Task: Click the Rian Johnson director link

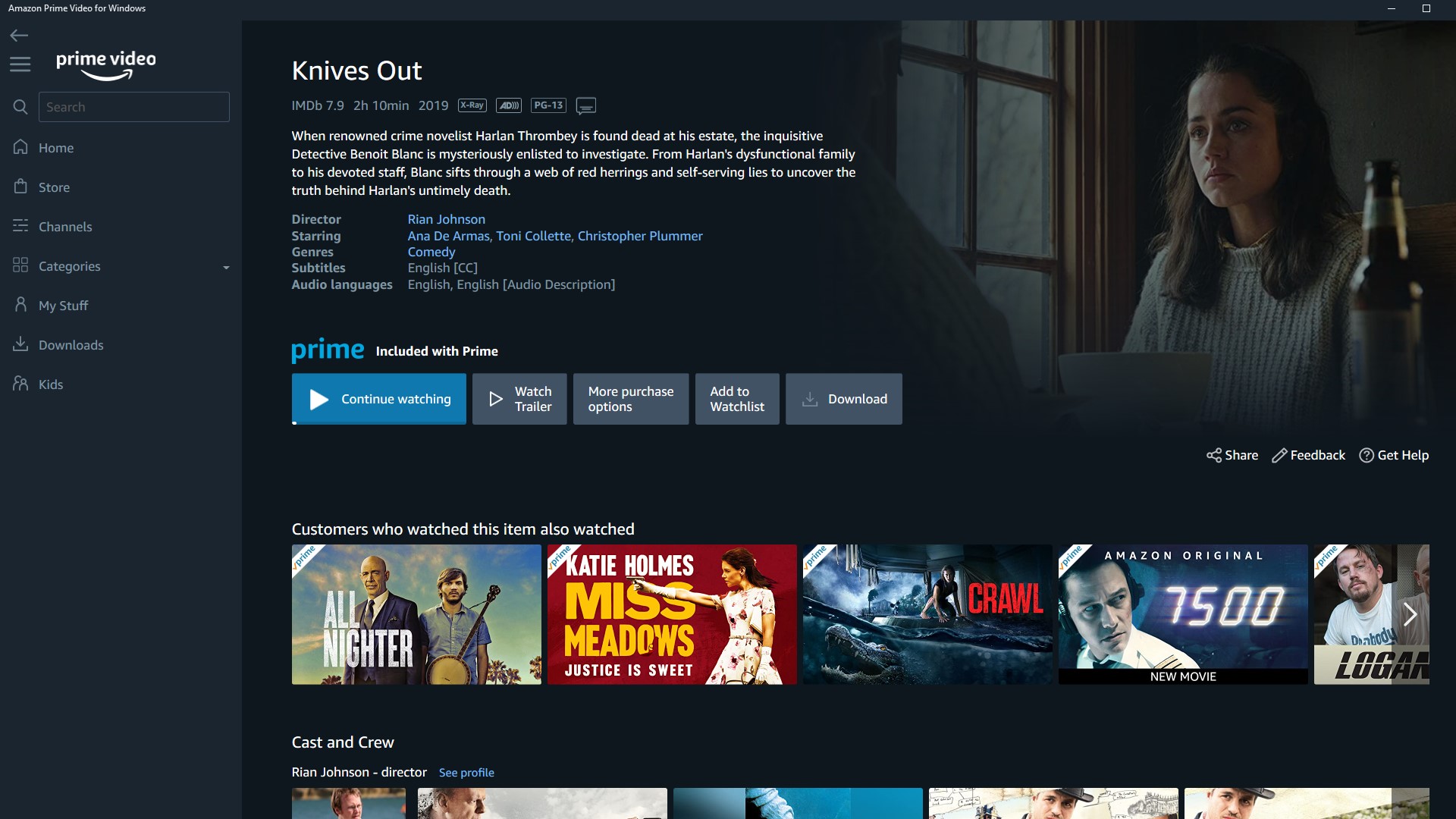Action: pos(446,219)
